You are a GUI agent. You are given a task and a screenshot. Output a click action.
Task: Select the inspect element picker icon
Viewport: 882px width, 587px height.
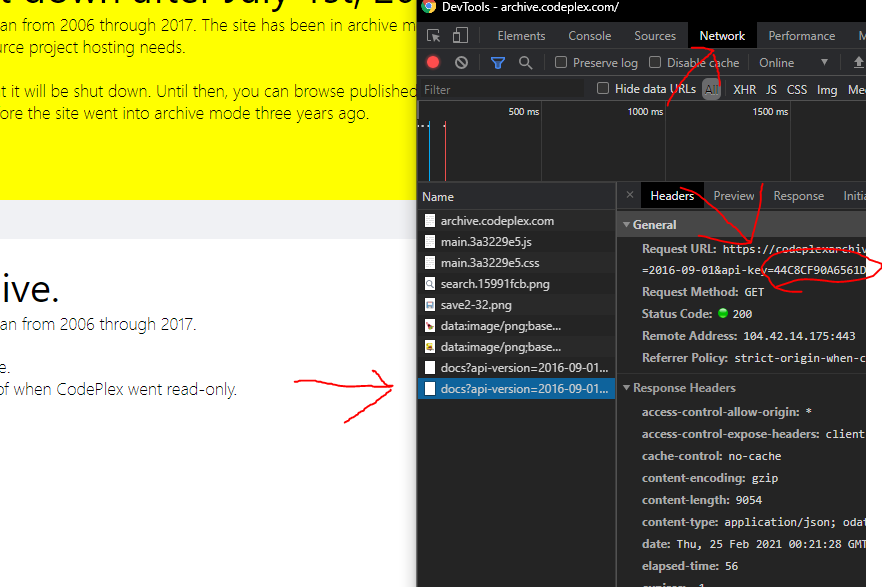click(x=433, y=36)
